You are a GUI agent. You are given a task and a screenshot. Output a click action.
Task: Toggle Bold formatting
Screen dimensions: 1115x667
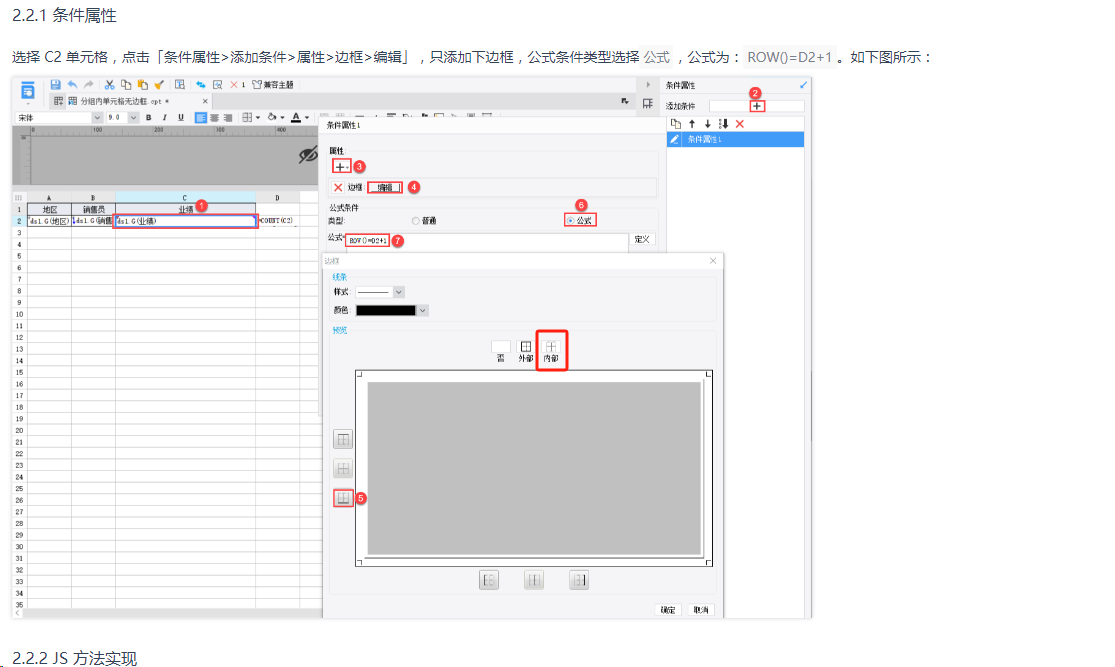[x=149, y=117]
